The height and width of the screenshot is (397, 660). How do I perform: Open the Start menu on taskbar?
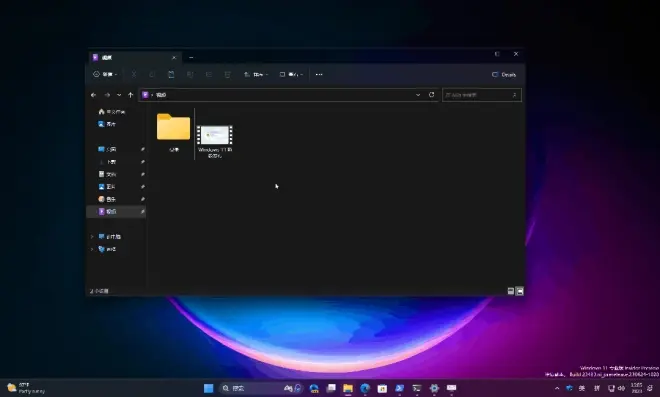208,388
